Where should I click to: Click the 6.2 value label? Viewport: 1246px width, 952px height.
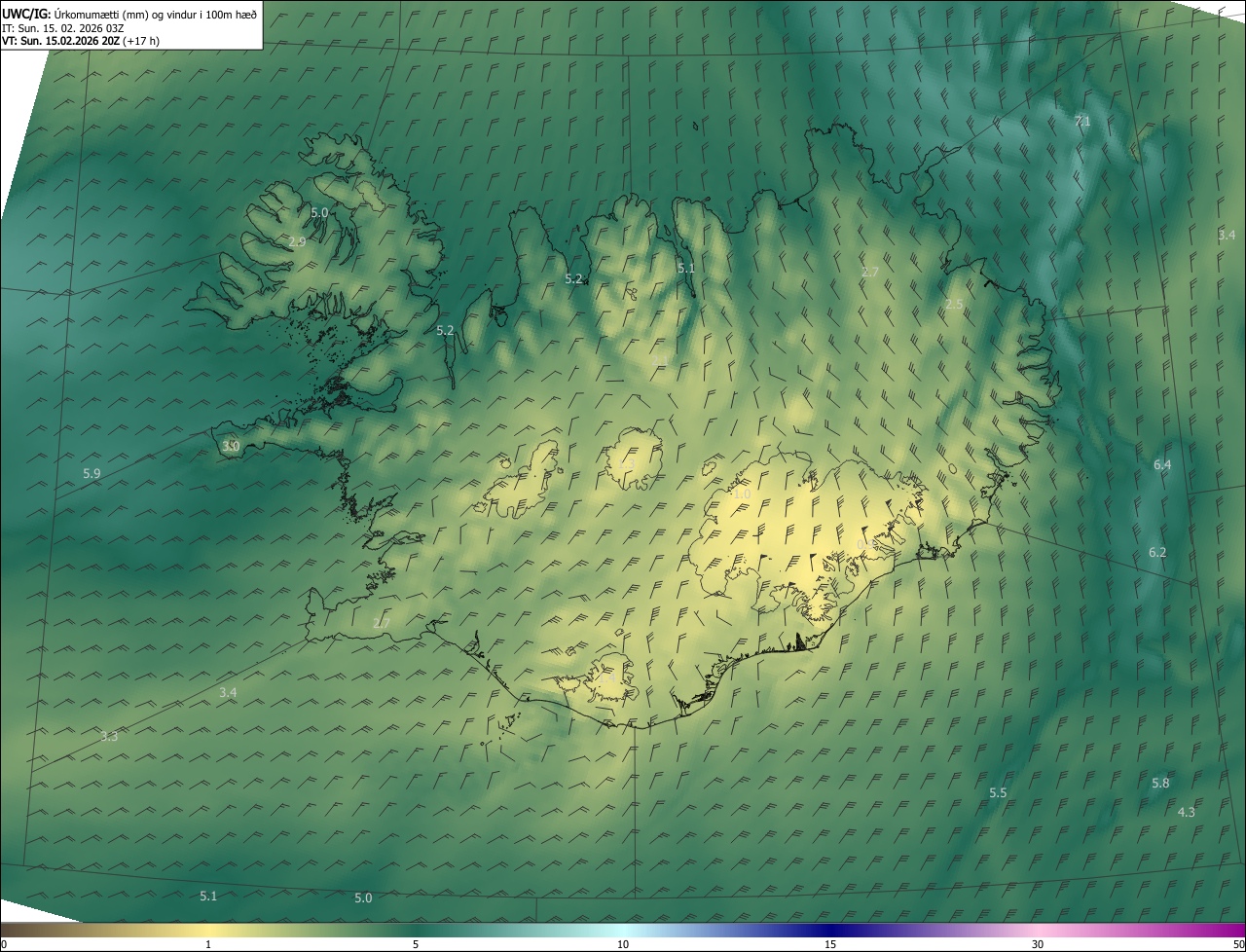point(1157,553)
